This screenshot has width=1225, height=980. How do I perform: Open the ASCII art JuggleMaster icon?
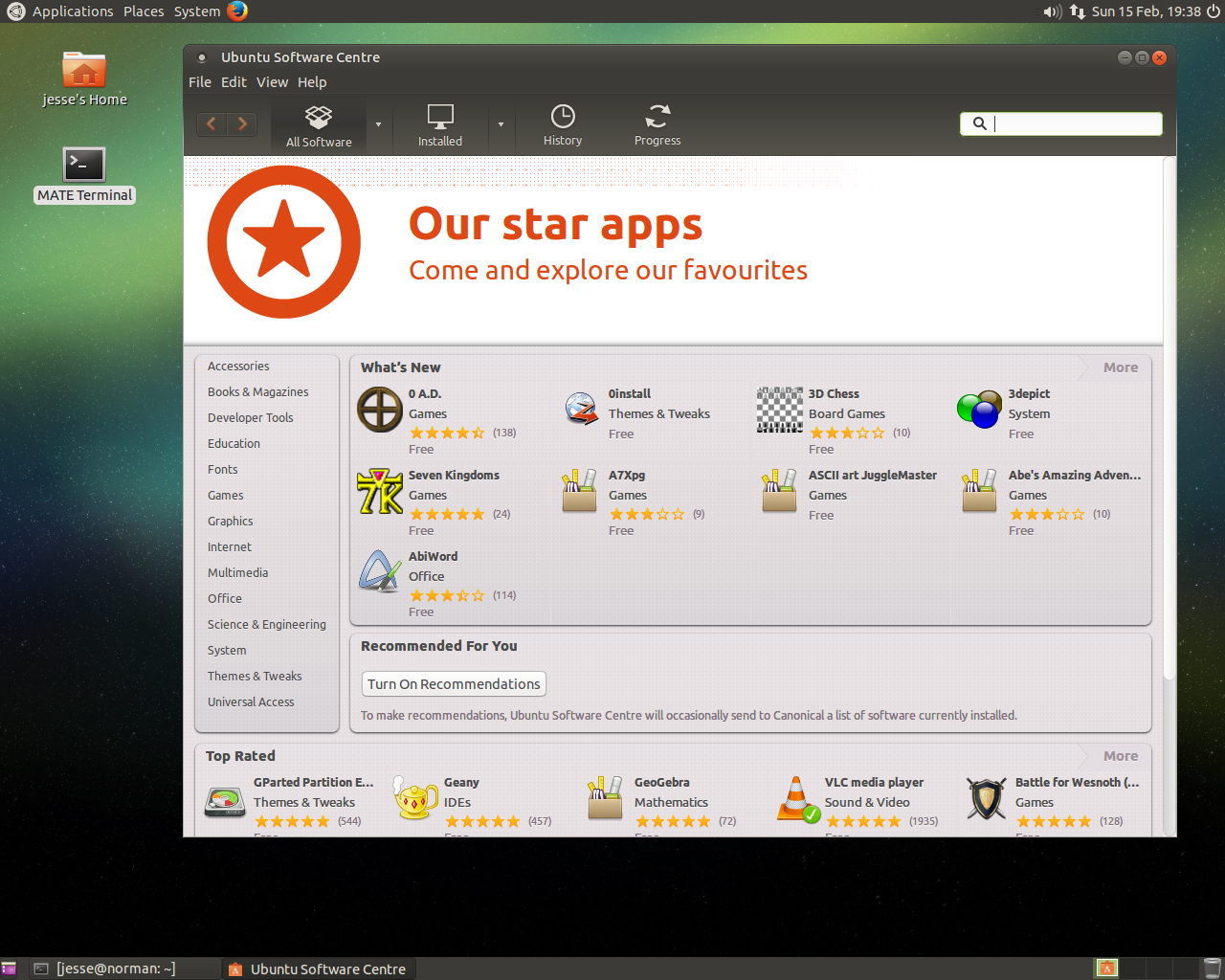780,491
